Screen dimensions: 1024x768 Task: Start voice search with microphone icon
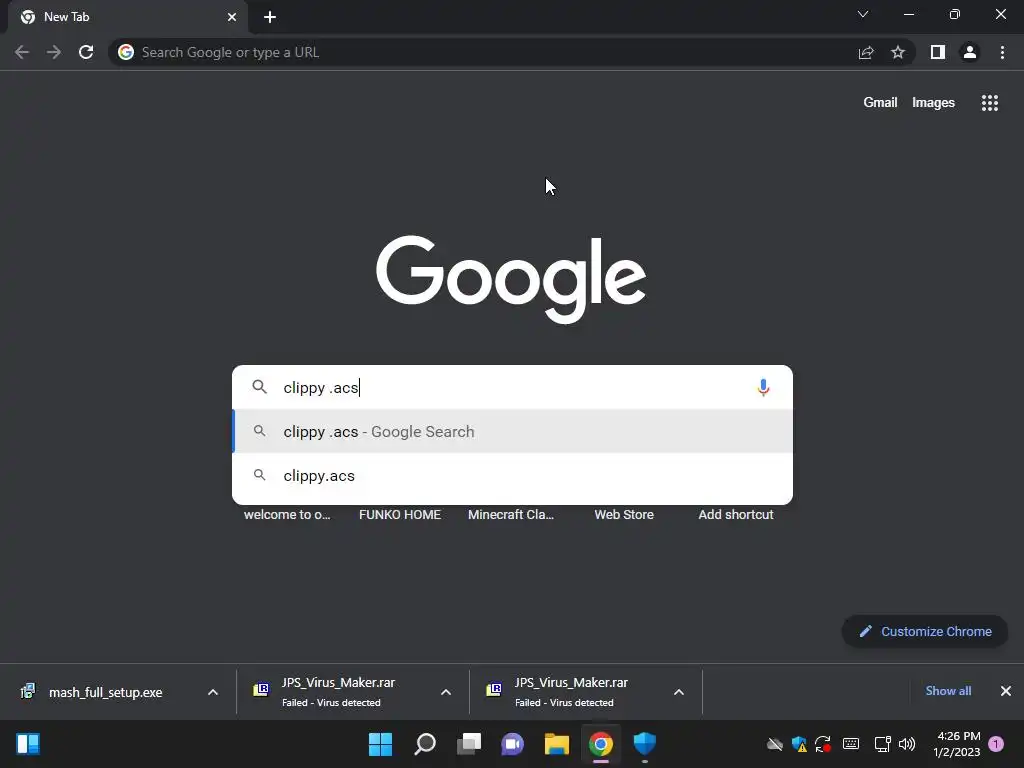coord(763,387)
